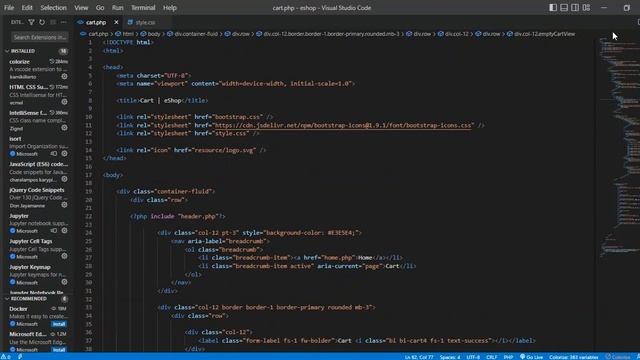Change indentation via Spaces: 4

click(450, 357)
